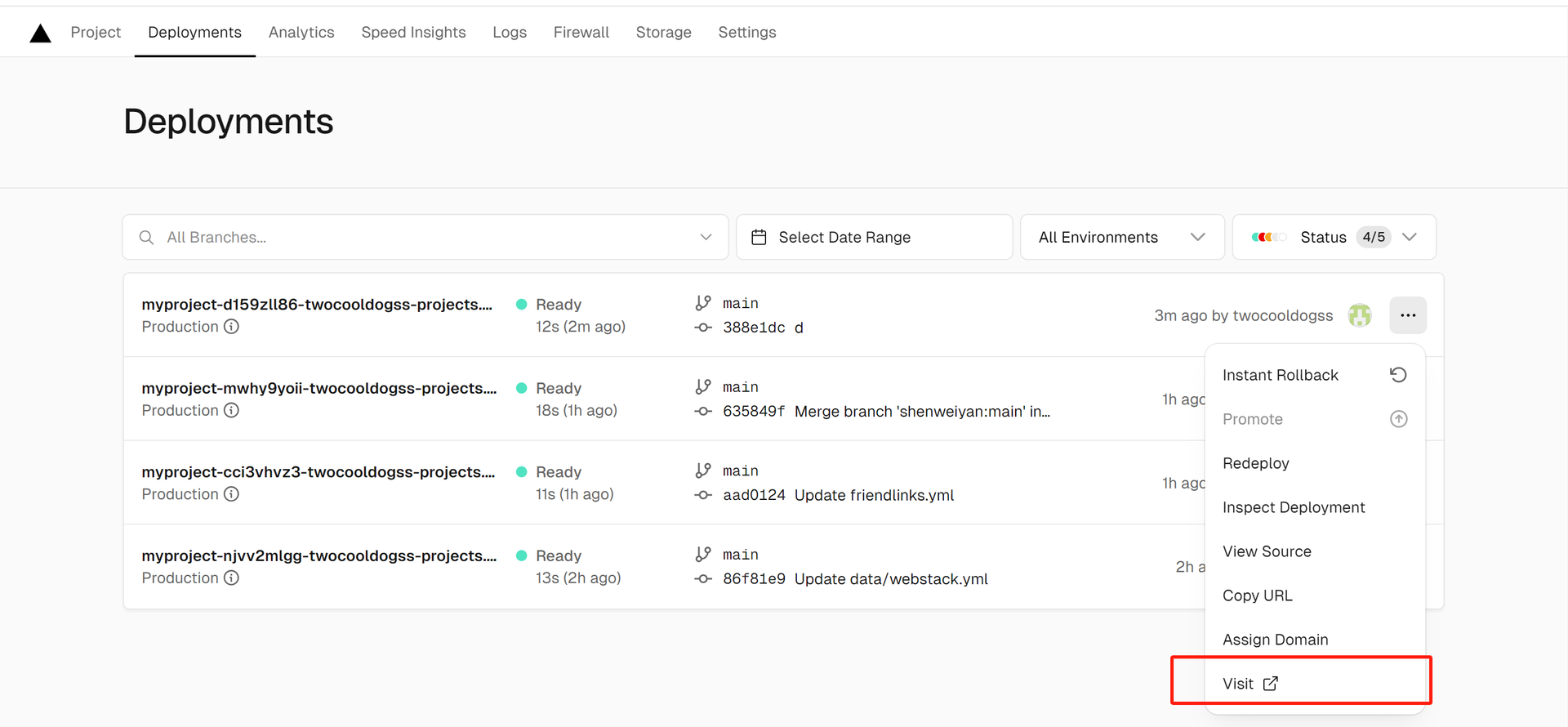Click the commit icon next to 388e1dc

point(702,328)
